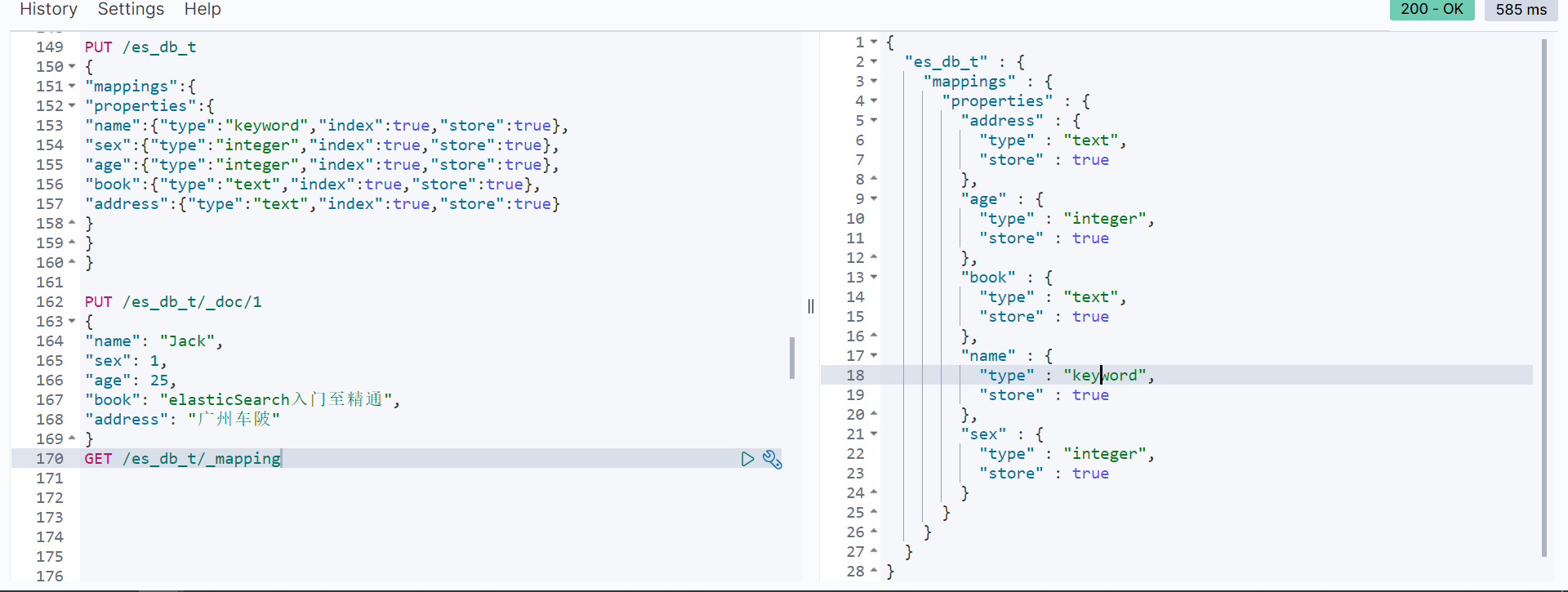Click the 585 ms response time badge
The width and height of the screenshot is (1568, 592).
[1521, 10]
